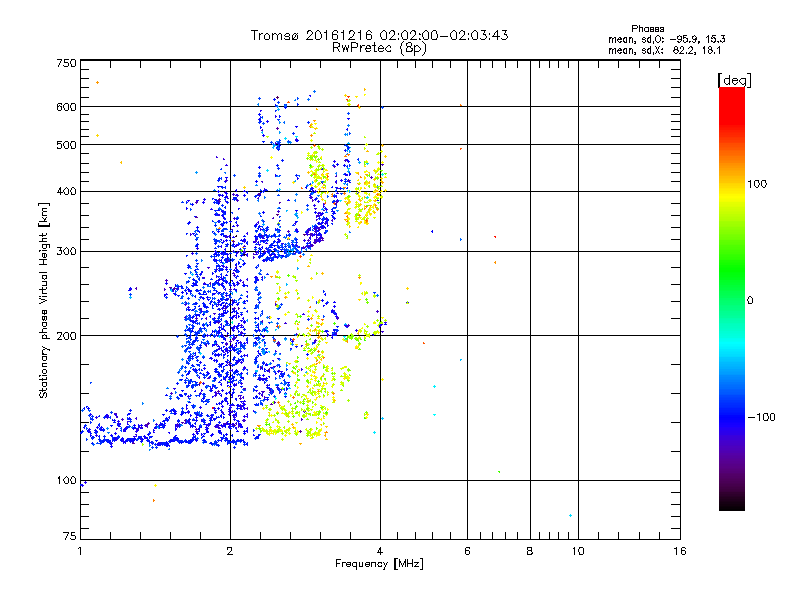Image resolution: width=800 pixels, height=600 pixels.
Task: Click the 'mean, sd,O: -95.9, 15.3' line
Action: 666,40
